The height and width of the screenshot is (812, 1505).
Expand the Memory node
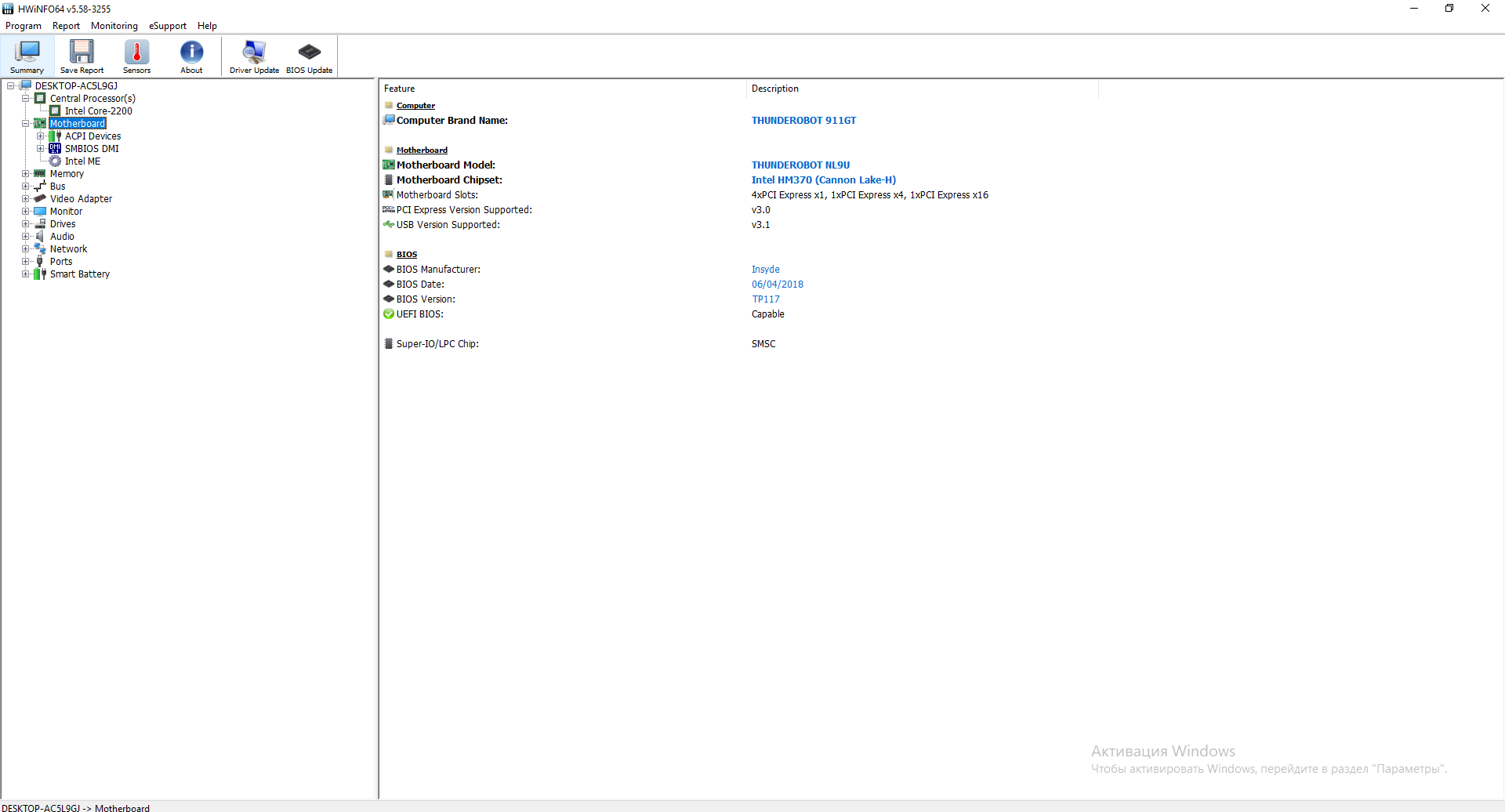[26, 174]
